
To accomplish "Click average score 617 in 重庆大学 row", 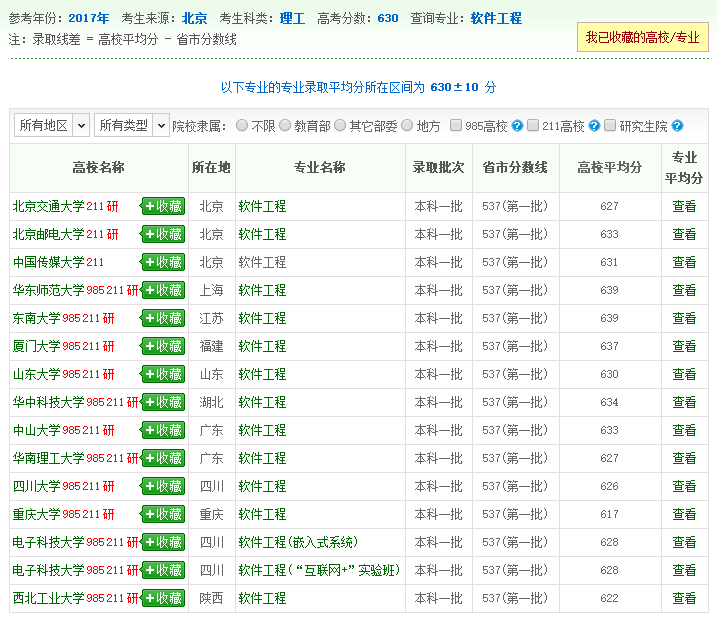I will [x=609, y=514].
